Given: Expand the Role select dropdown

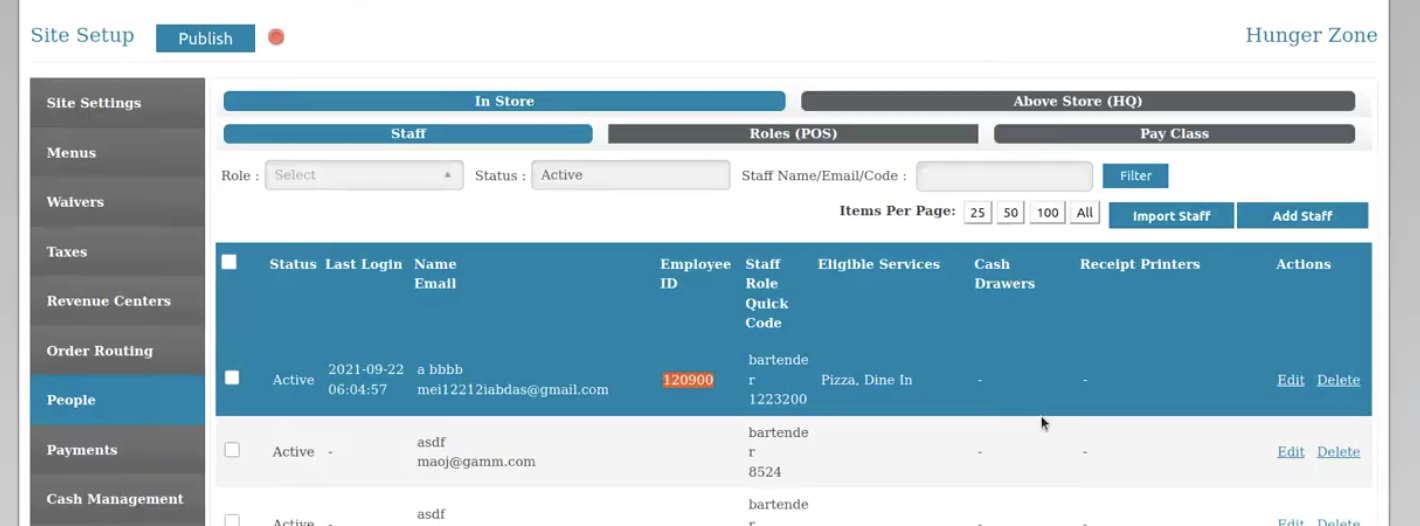Looking at the screenshot, I should (364, 175).
